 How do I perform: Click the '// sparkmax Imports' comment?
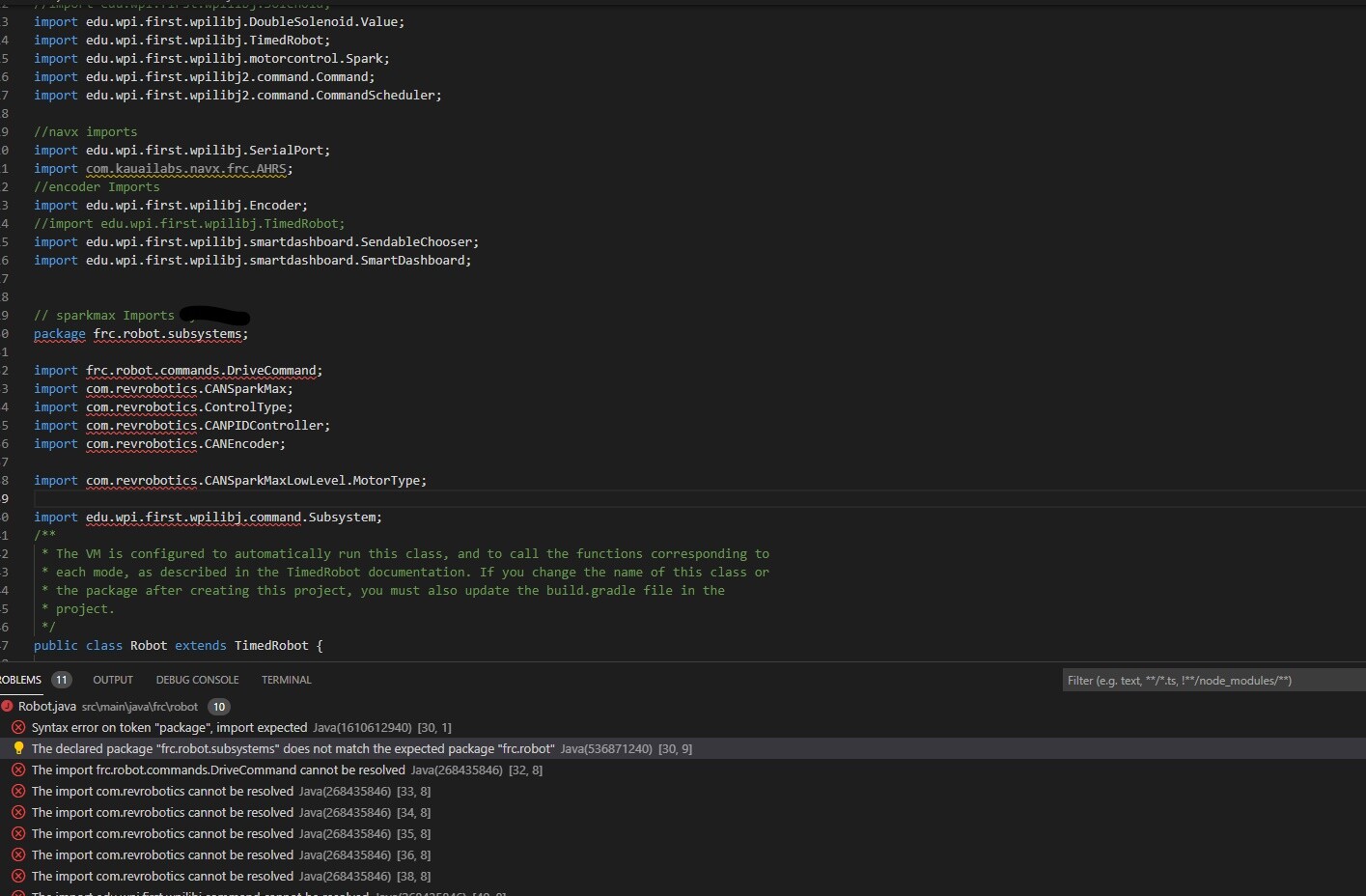coord(104,315)
